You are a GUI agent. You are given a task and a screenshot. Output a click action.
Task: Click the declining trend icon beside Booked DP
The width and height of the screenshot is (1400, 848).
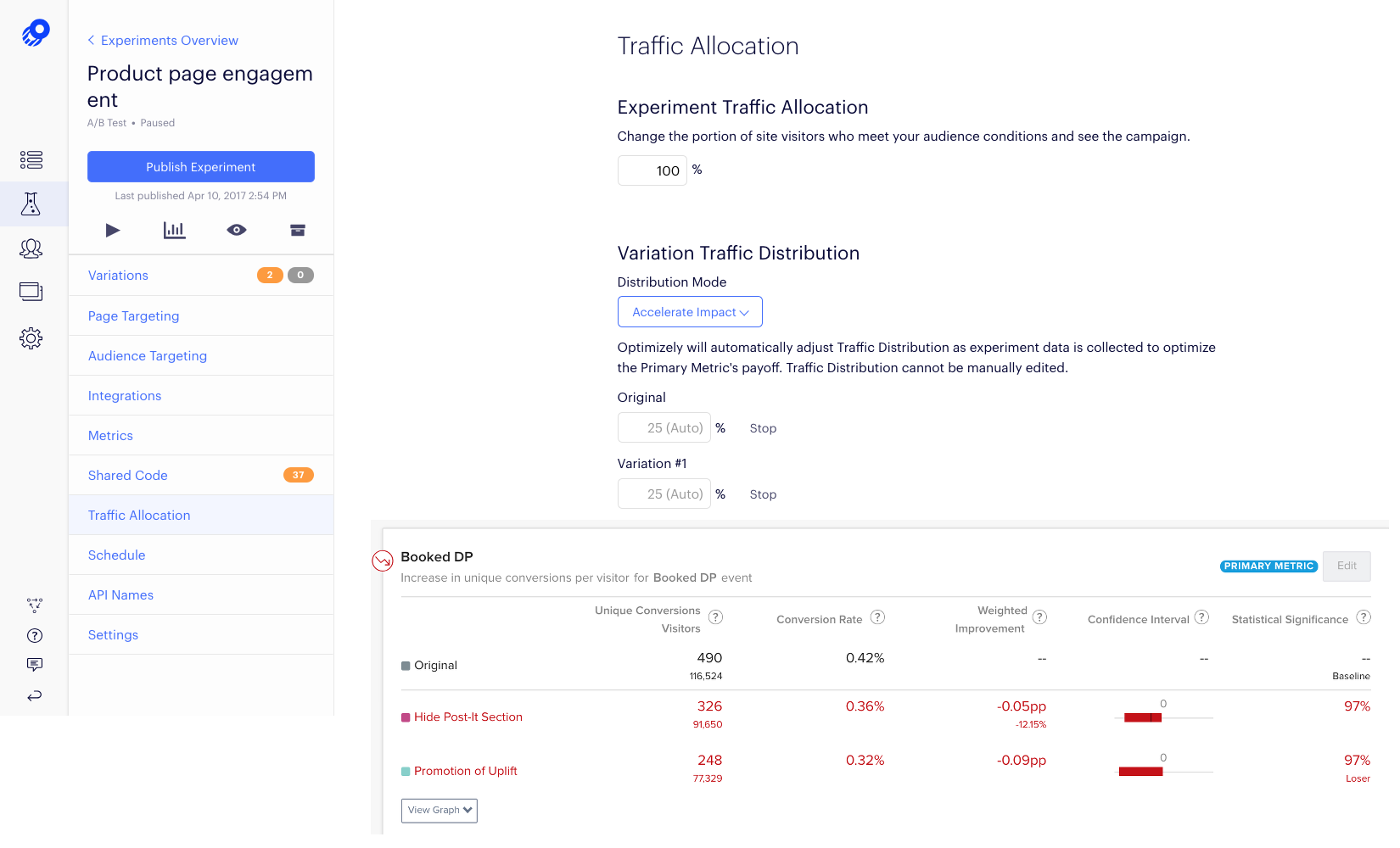[383, 561]
